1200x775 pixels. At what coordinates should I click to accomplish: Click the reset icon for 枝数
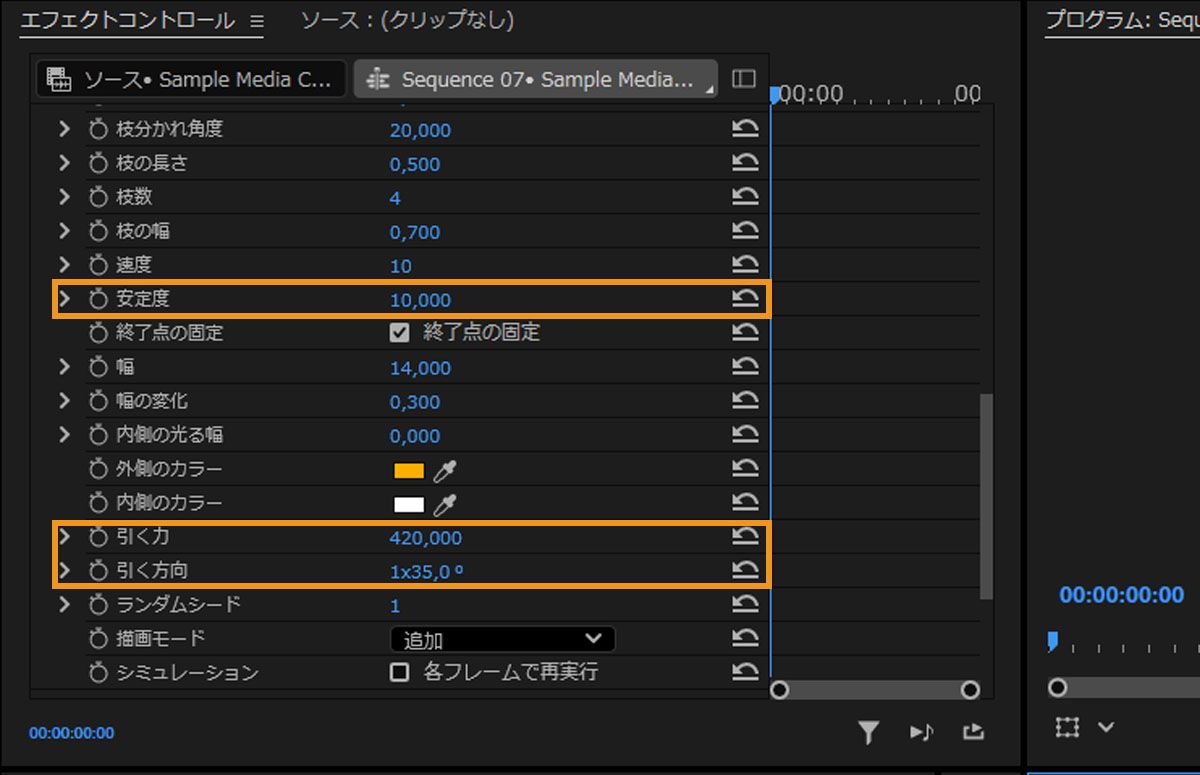click(x=744, y=196)
